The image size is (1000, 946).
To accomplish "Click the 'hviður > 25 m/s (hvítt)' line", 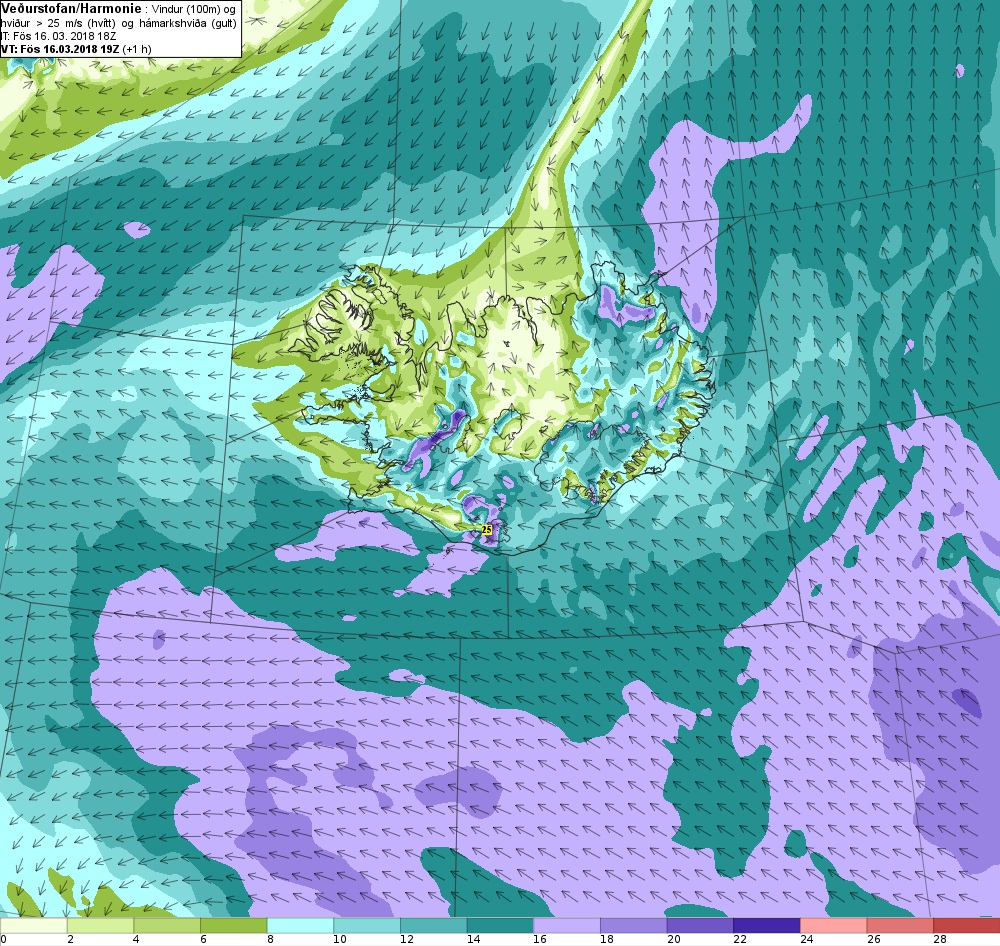I will [x=57, y=23].
